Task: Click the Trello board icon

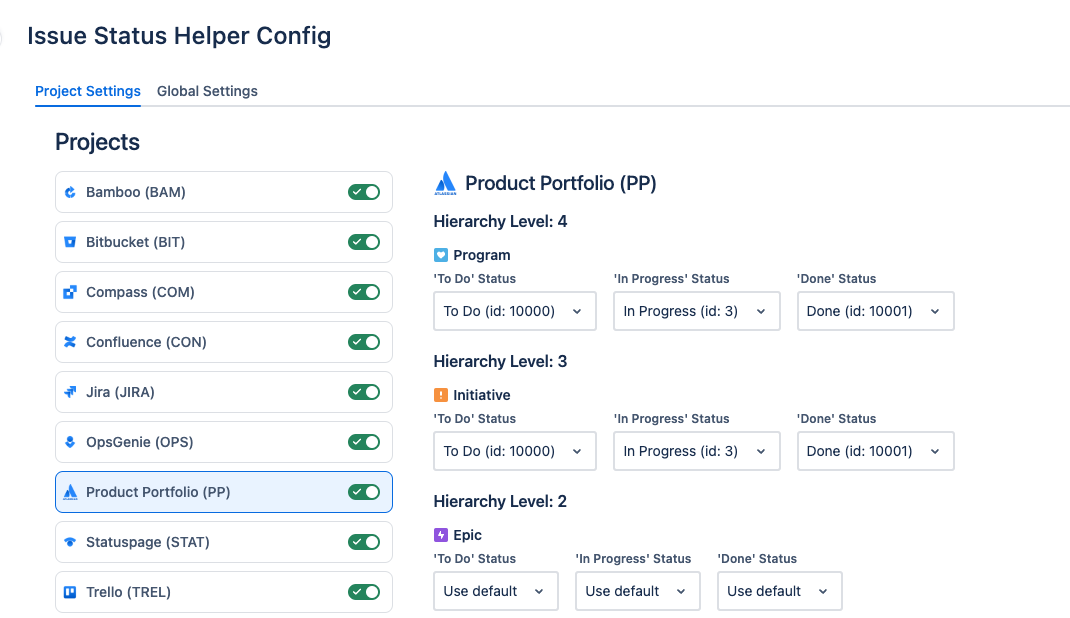Action: click(70, 592)
